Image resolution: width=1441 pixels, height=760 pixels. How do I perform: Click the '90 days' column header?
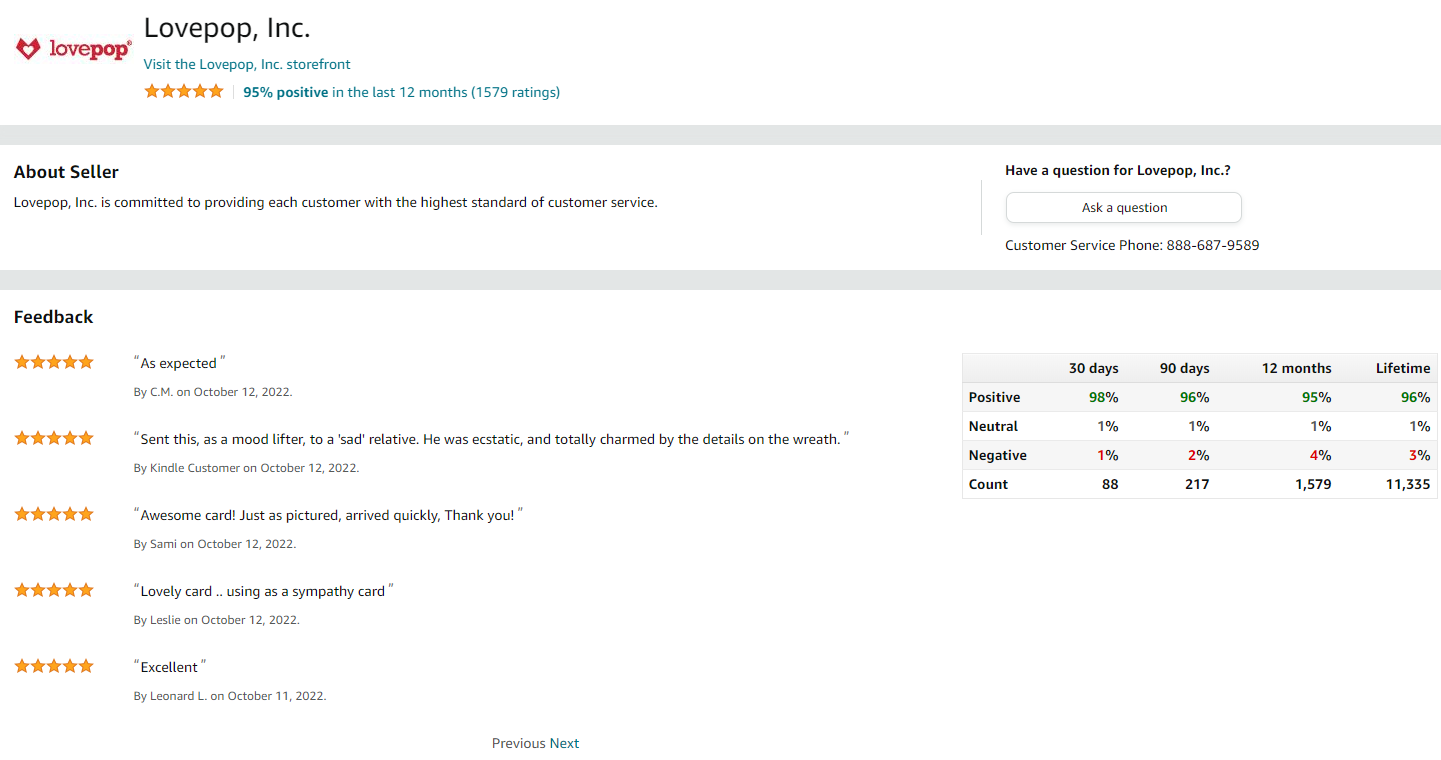(x=1184, y=368)
